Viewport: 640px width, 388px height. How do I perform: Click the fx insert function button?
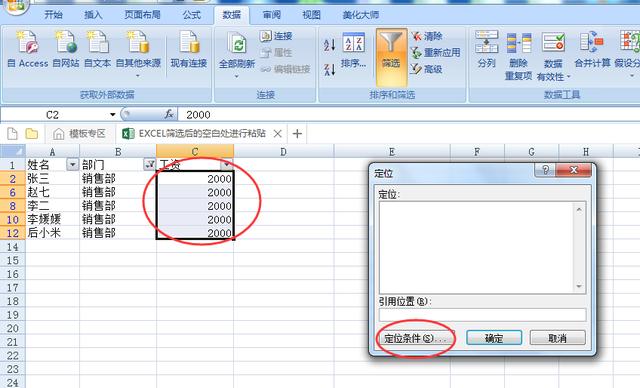pos(169,115)
